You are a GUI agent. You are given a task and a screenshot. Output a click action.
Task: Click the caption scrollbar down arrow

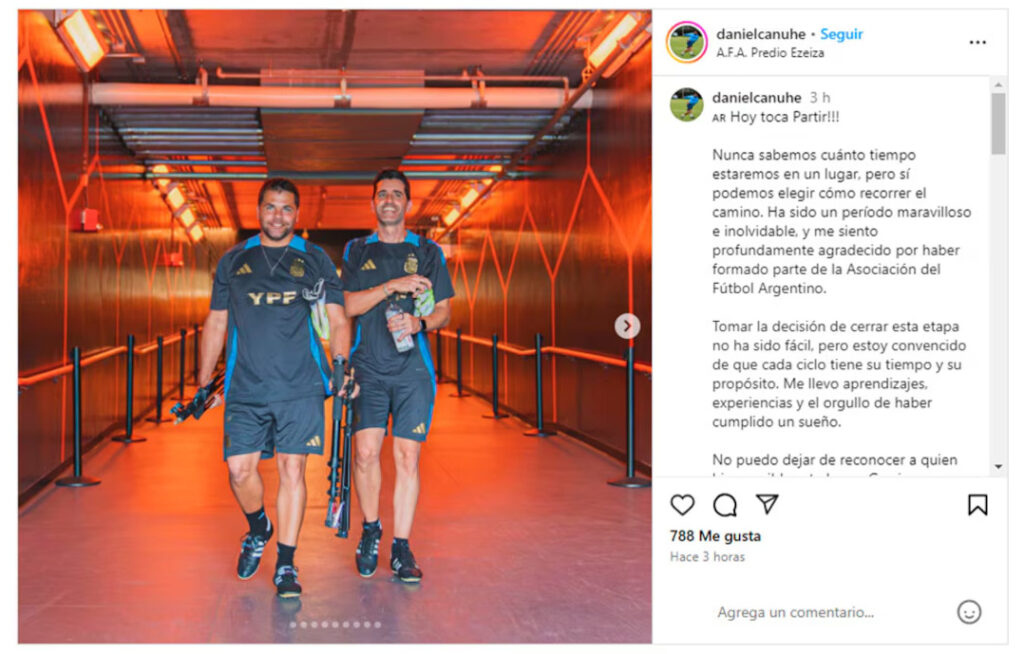[998, 466]
